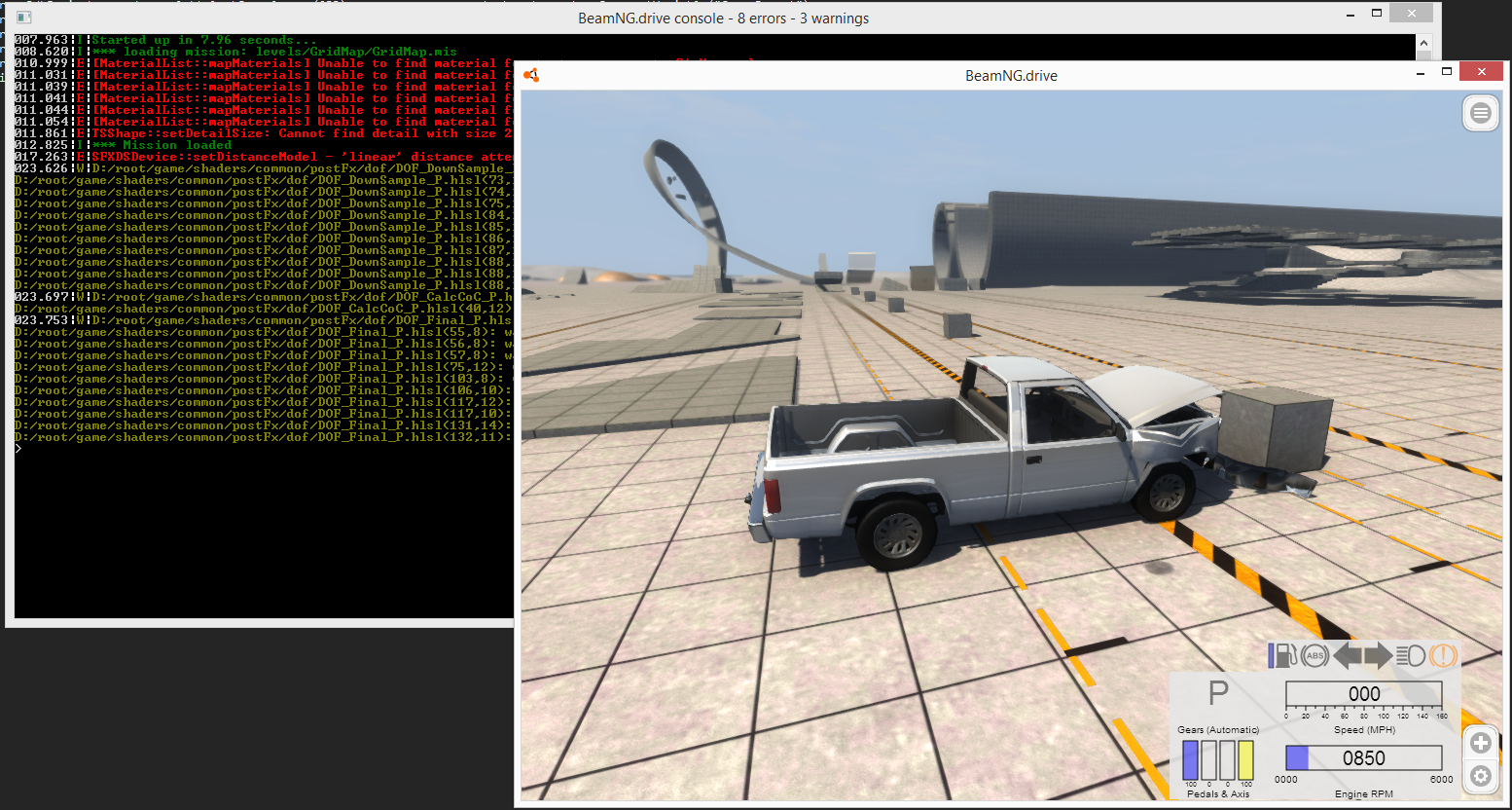Close the BeamNG.drive game window
Screen dimensions: 1512x810
1482,71
